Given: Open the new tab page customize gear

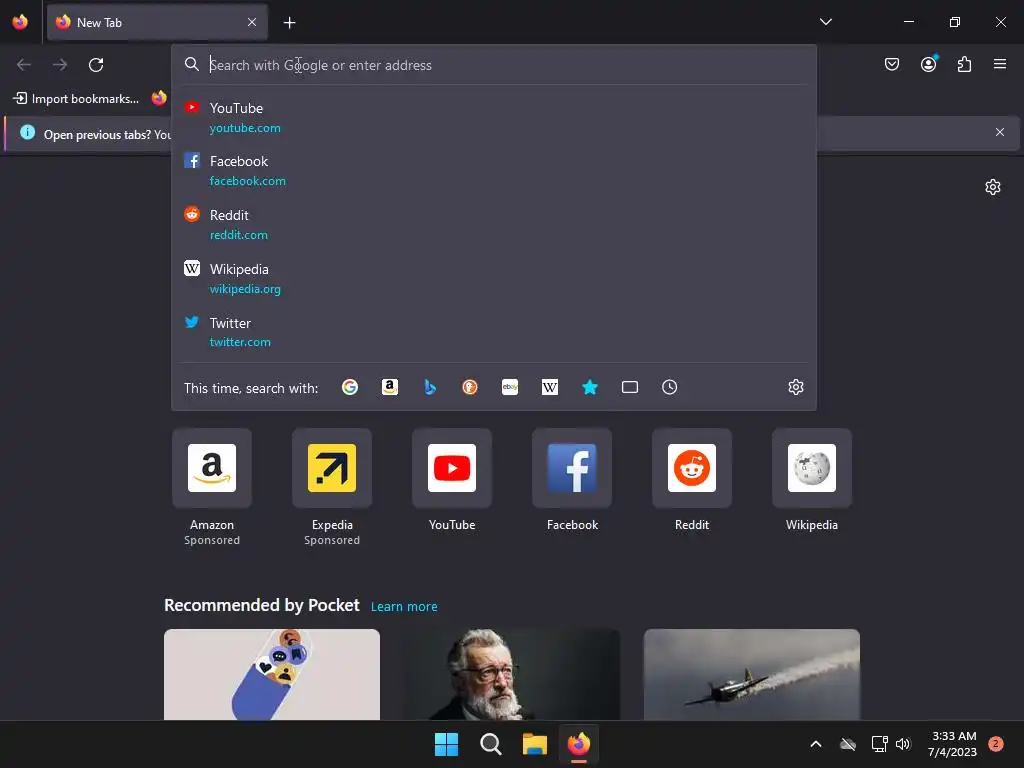Looking at the screenshot, I should point(993,187).
